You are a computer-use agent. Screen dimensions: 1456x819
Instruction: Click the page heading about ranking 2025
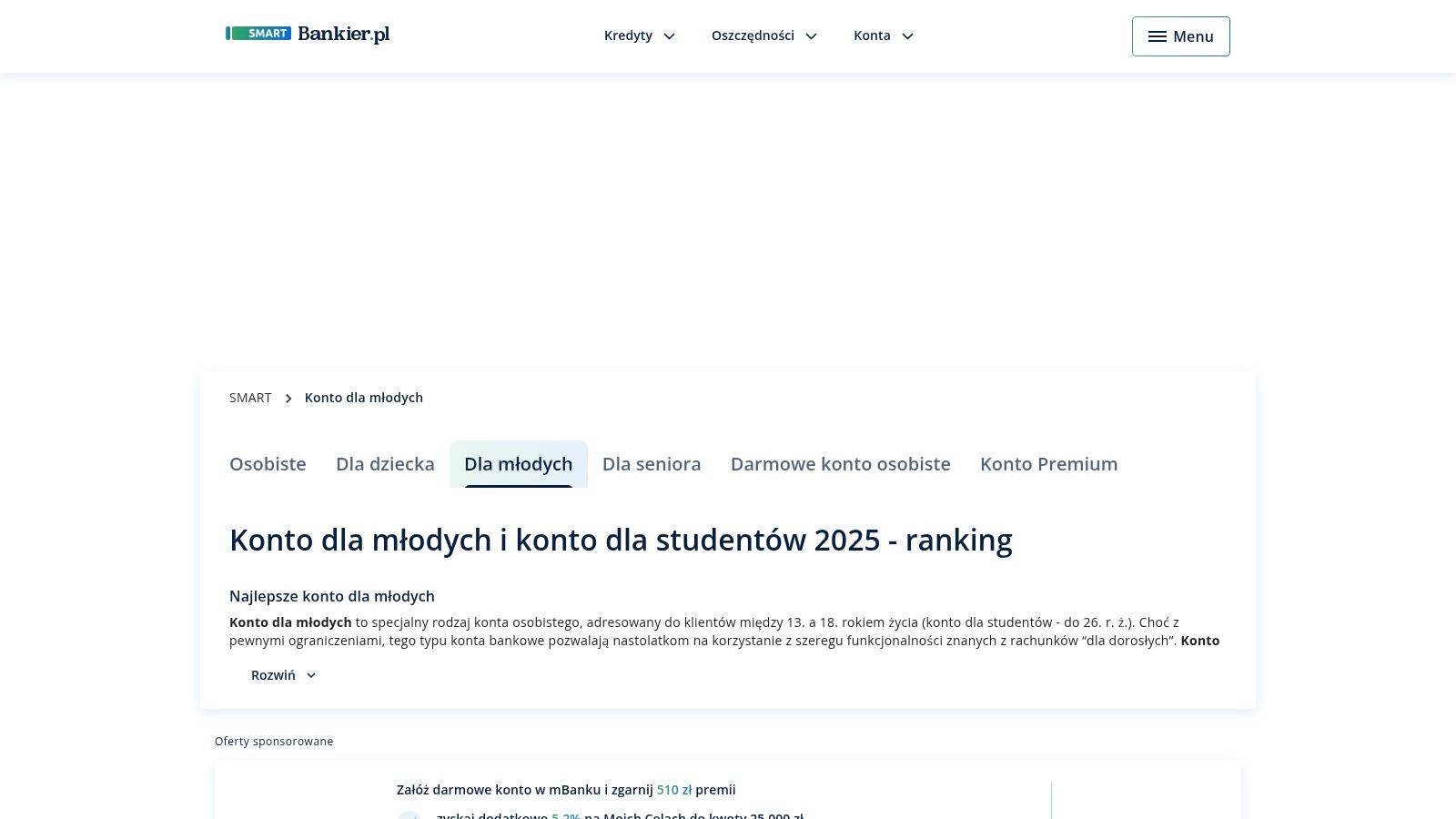click(x=621, y=541)
